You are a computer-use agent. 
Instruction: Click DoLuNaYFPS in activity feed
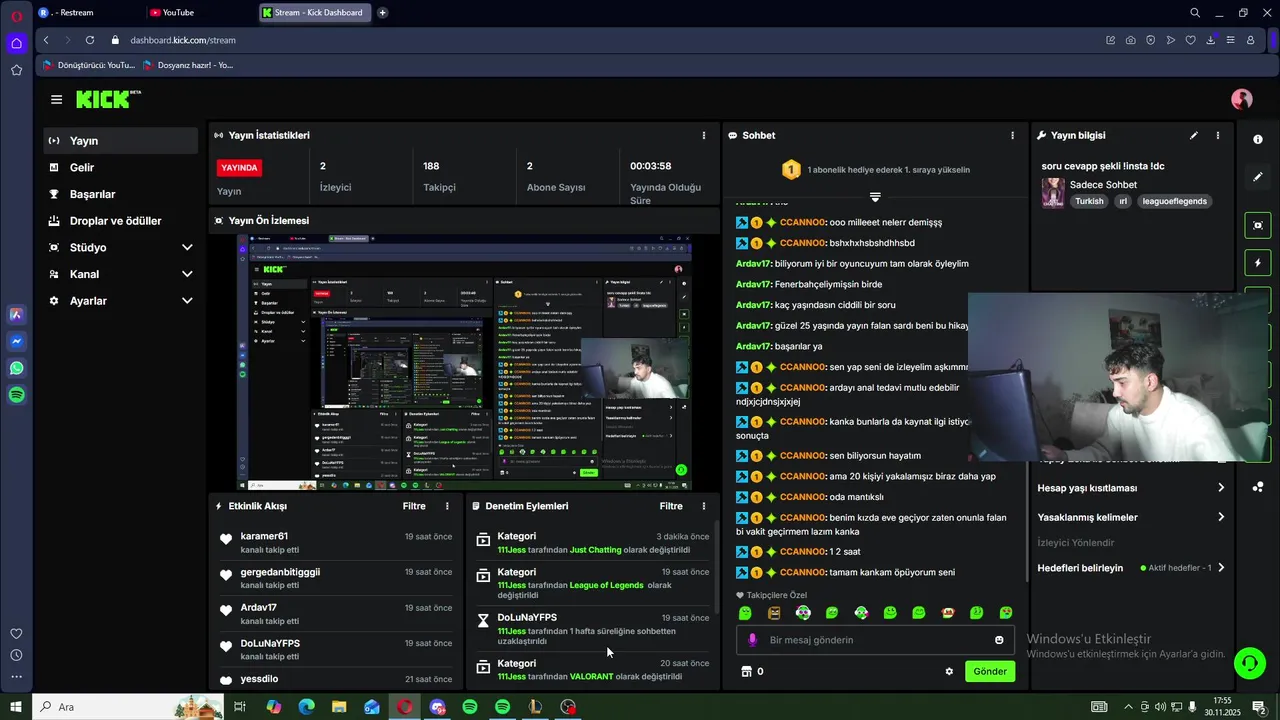(270, 643)
